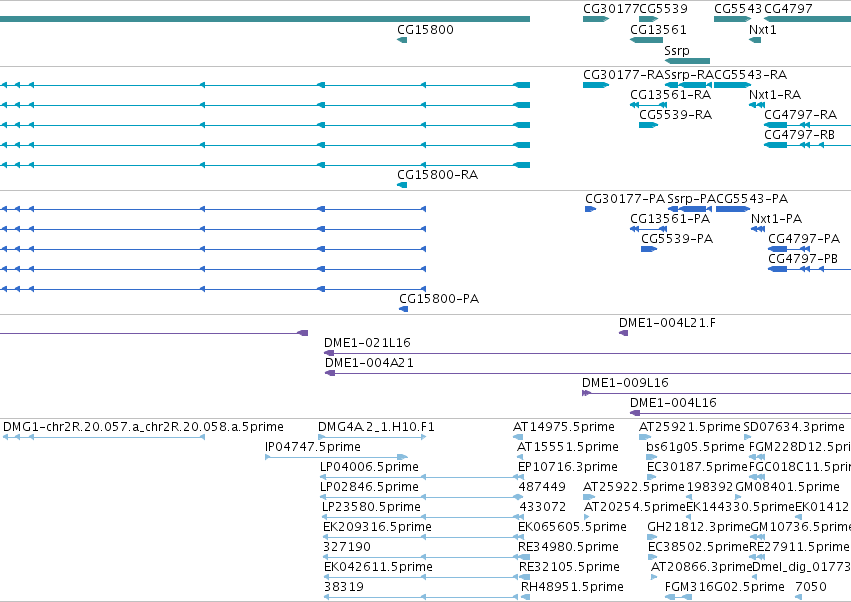Select the LP02846.5prime EST label

(x=369, y=487)
